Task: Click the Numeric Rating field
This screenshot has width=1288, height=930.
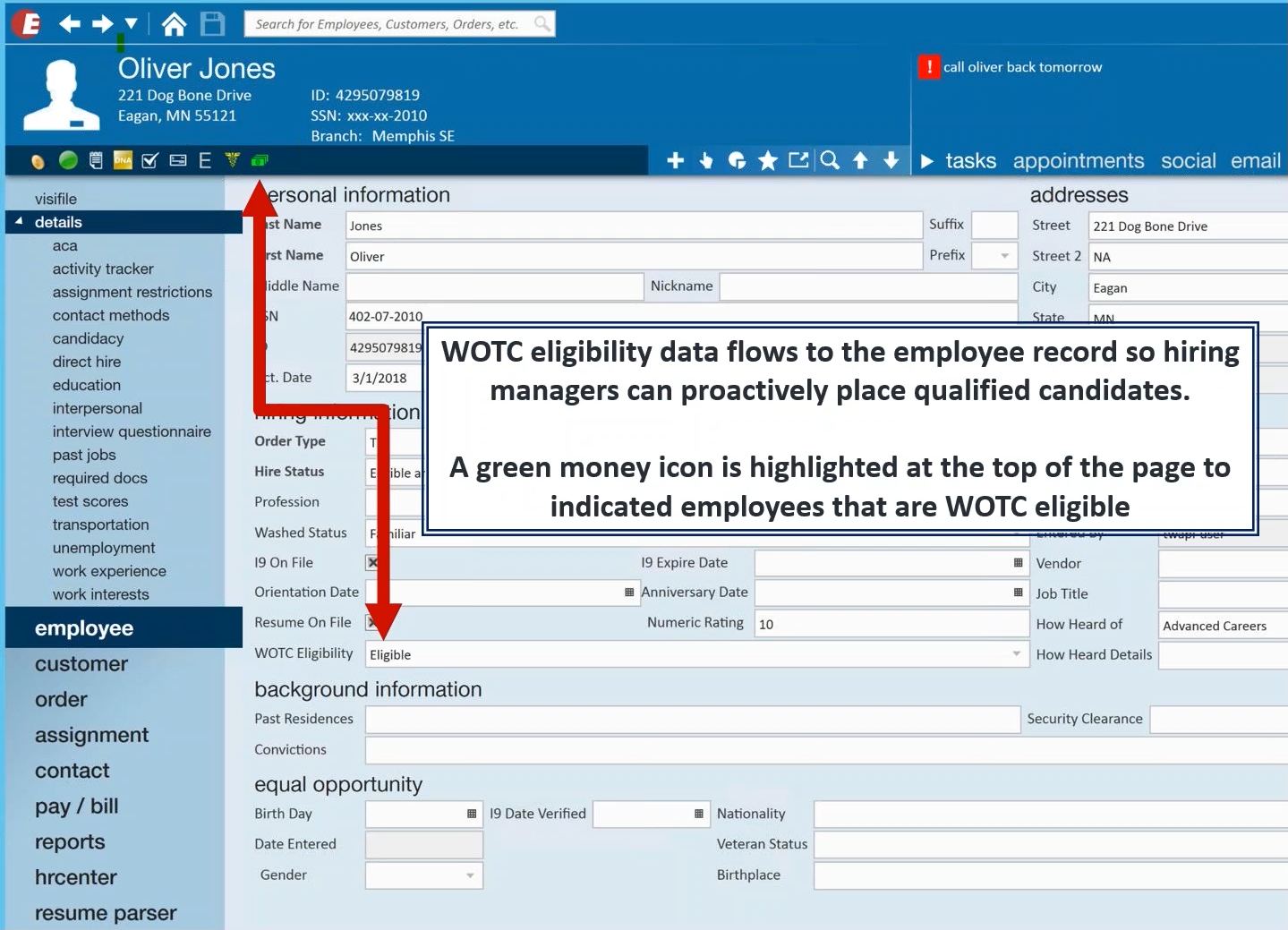Action: point(891,624)
